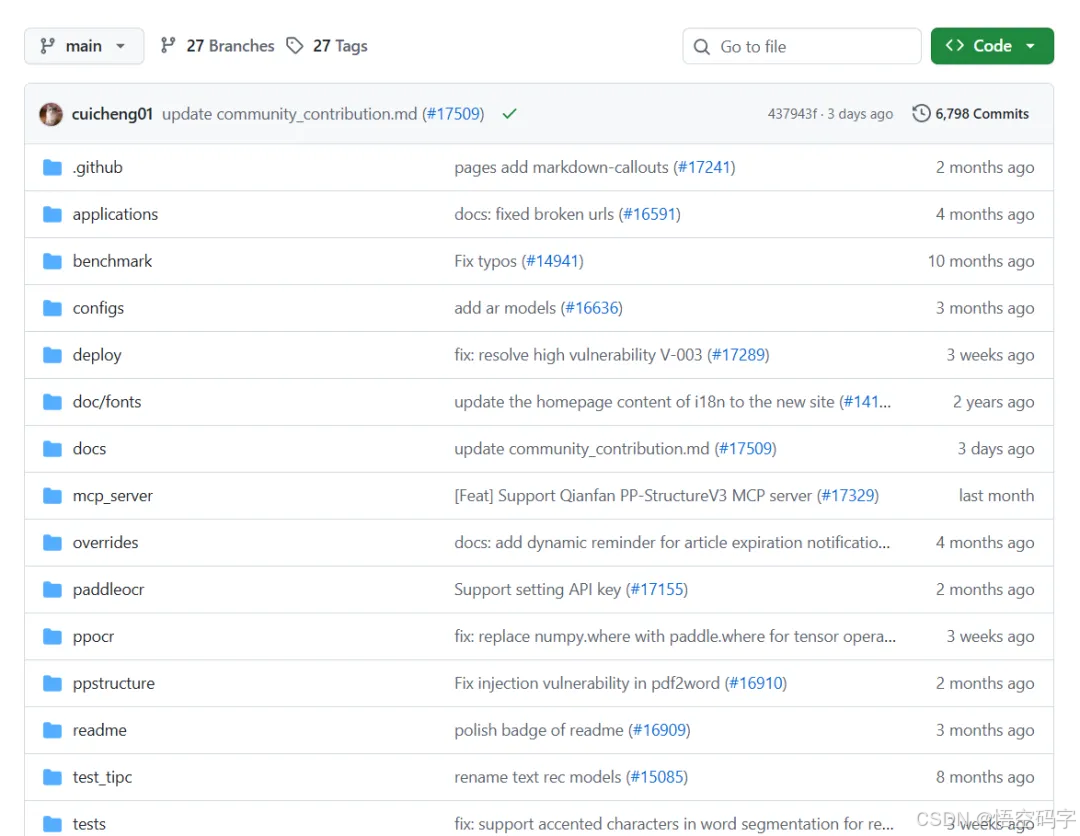Open pull request #17241
The image size is (1080, 836).
(x=704, y=167)
